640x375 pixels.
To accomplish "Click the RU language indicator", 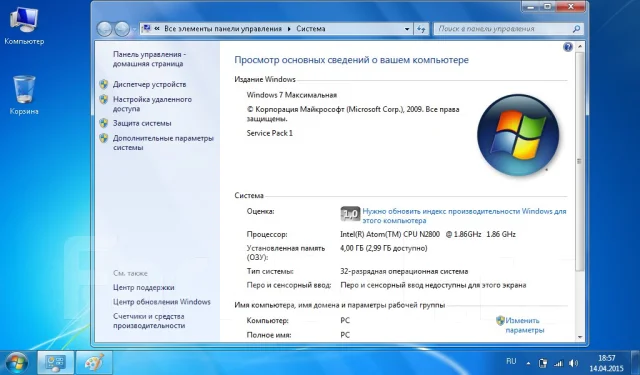I will pyautogui.click(x=511, y=362).
